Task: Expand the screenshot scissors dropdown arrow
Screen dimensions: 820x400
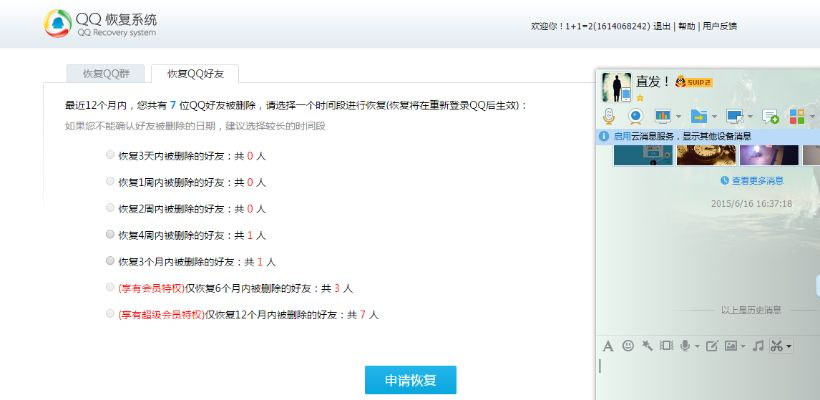Action: (x=790, y=347)
